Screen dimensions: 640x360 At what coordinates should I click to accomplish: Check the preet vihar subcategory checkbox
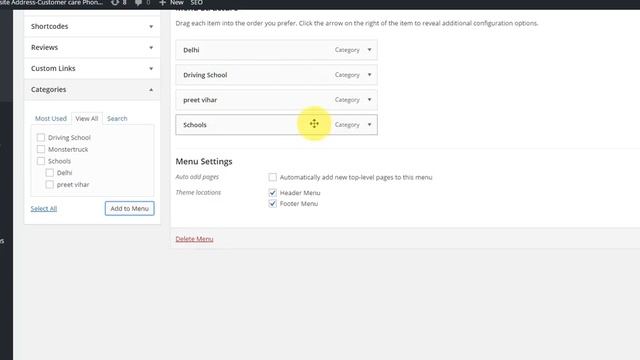coord(49,184)
